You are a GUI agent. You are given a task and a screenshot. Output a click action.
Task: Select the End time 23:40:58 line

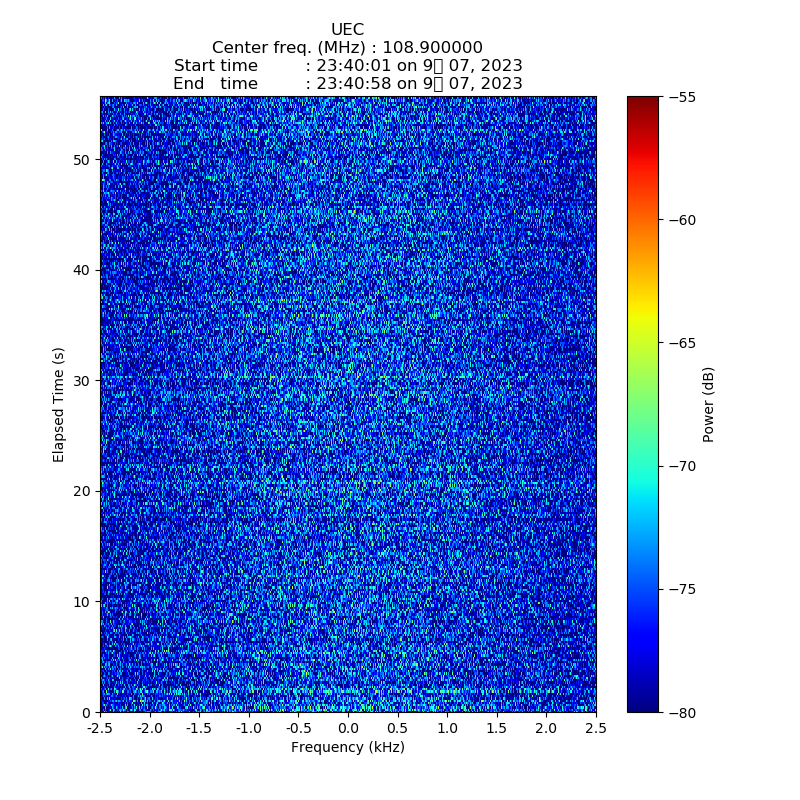point(347,84)
